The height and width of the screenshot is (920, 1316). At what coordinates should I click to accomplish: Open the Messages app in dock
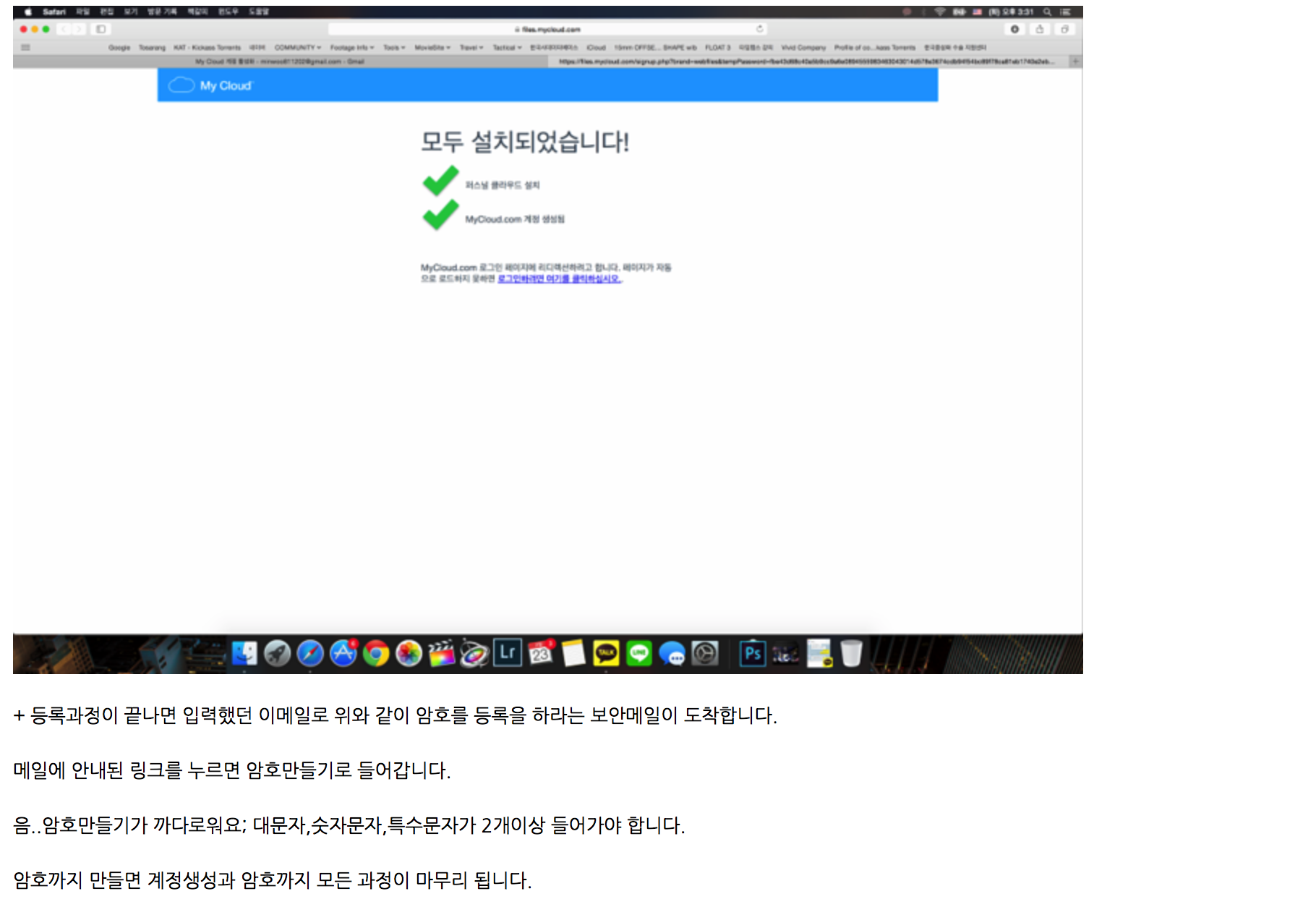(x=672, y=654)
